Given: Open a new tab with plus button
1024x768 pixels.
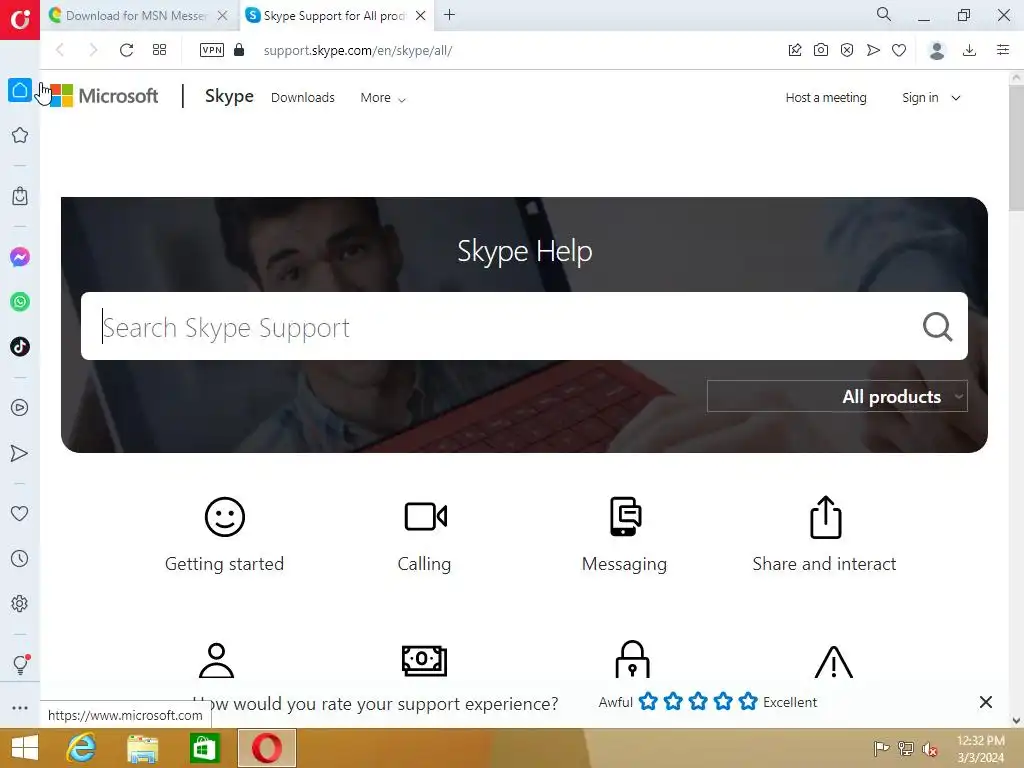Looking at the screenshot, I should pyautogui.click(x=449, y=15).
